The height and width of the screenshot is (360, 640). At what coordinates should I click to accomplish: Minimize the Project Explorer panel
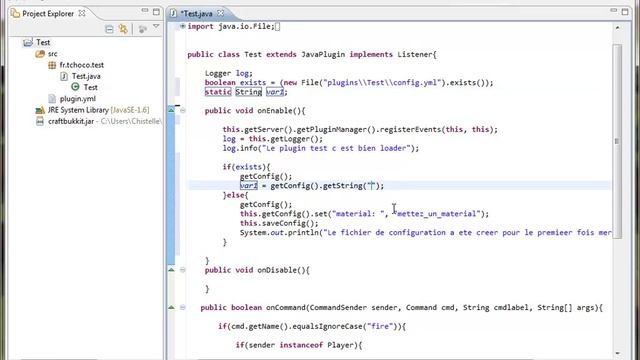coord(145,11)
